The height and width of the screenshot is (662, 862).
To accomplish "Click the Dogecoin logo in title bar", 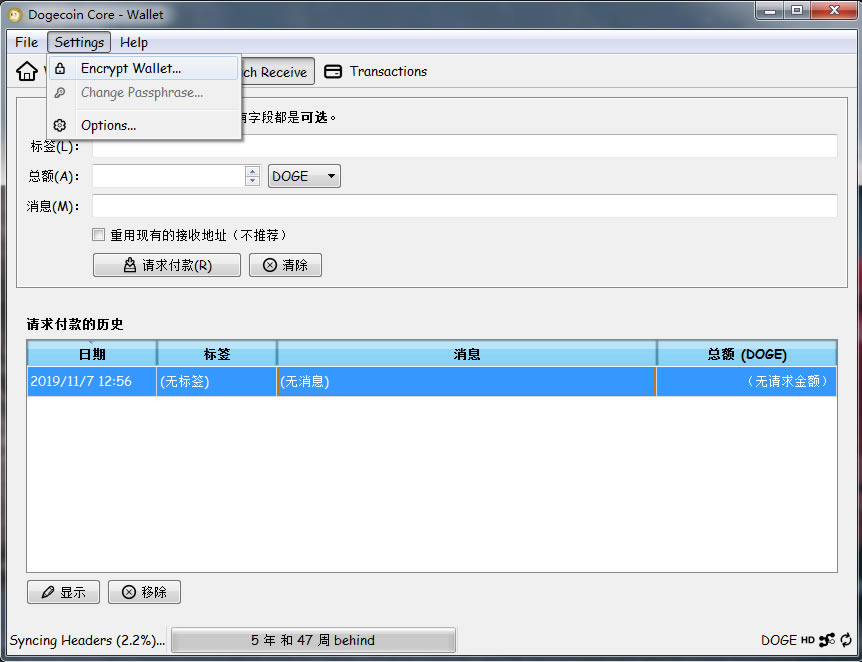I will [15, 15].
